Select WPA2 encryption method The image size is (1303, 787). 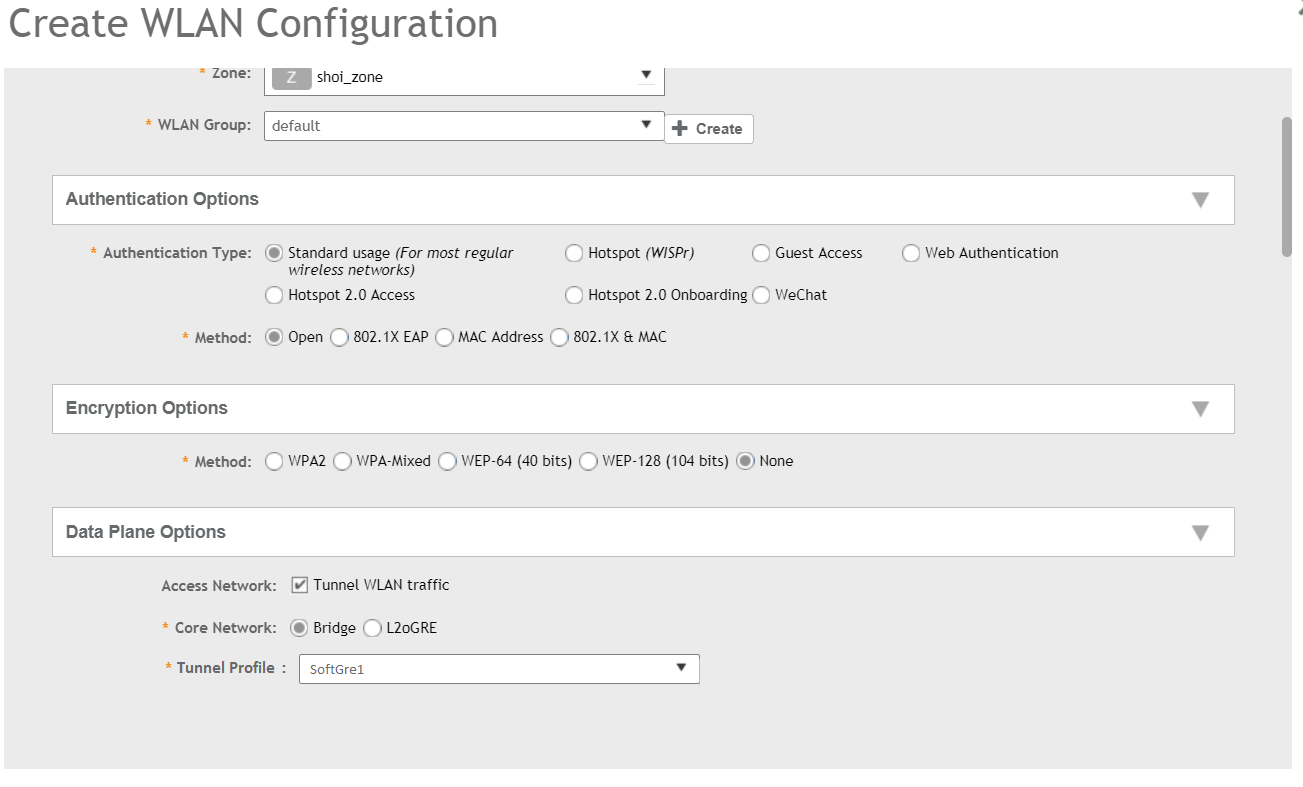point(274,462)
